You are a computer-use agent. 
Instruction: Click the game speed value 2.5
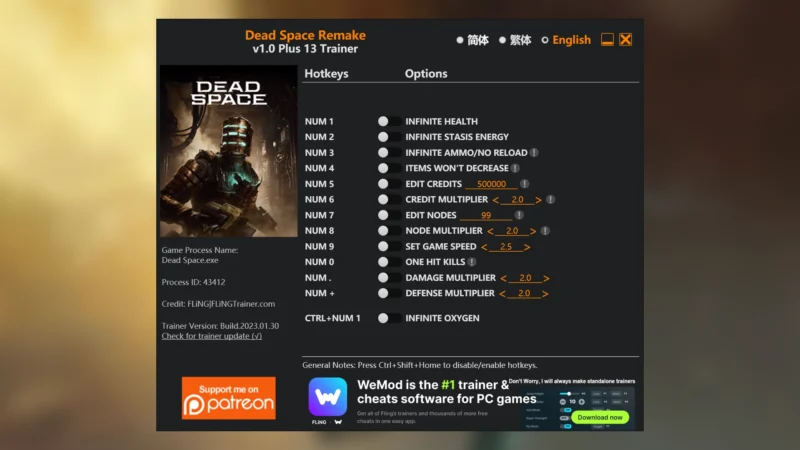pyautogui.click(x=506, y=246)
